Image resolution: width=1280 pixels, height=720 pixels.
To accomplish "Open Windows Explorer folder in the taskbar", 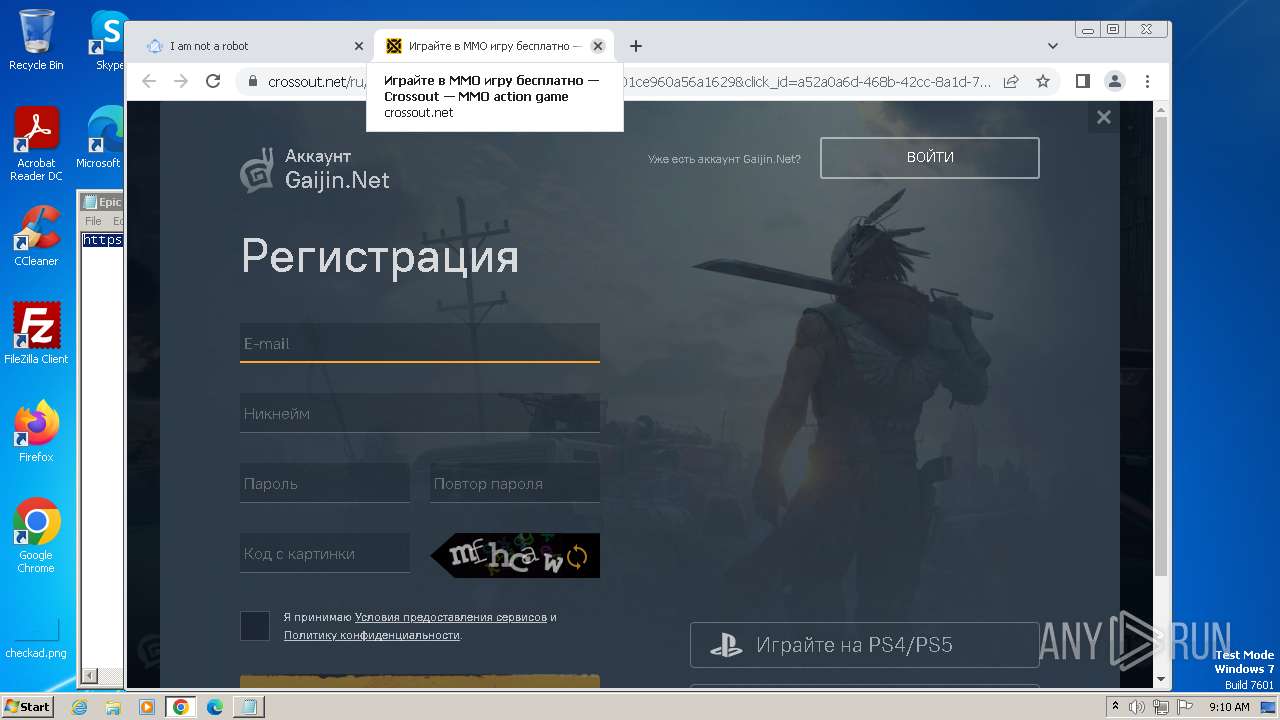I will tap(113, 707).
